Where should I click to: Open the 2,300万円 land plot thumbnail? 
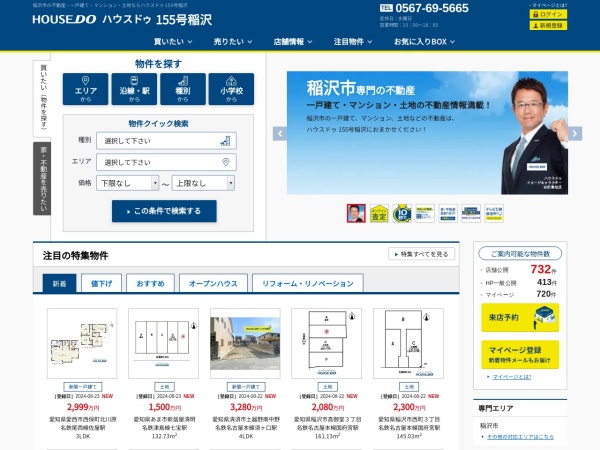coord(408,344)
